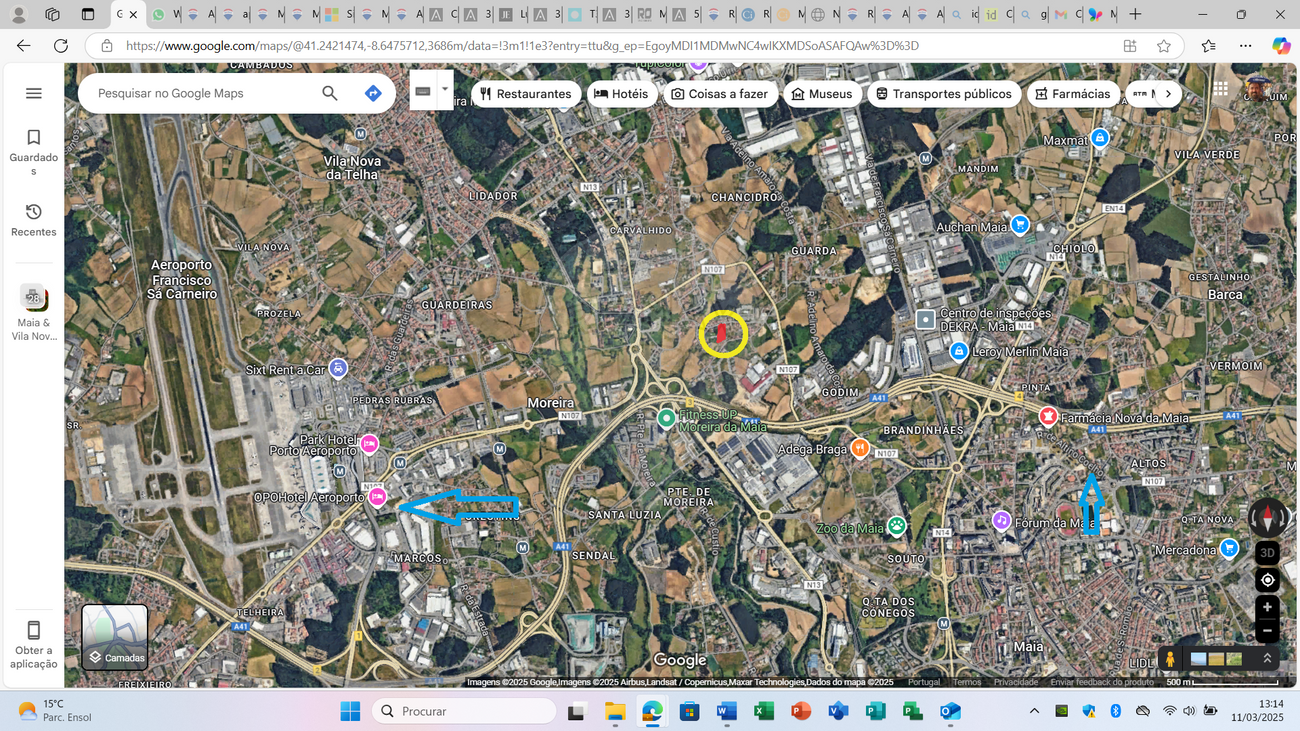Select the Farmácia Nova da Maia pin
This screenshot has height=731, width=1300.
click(x=1048, y=417)
